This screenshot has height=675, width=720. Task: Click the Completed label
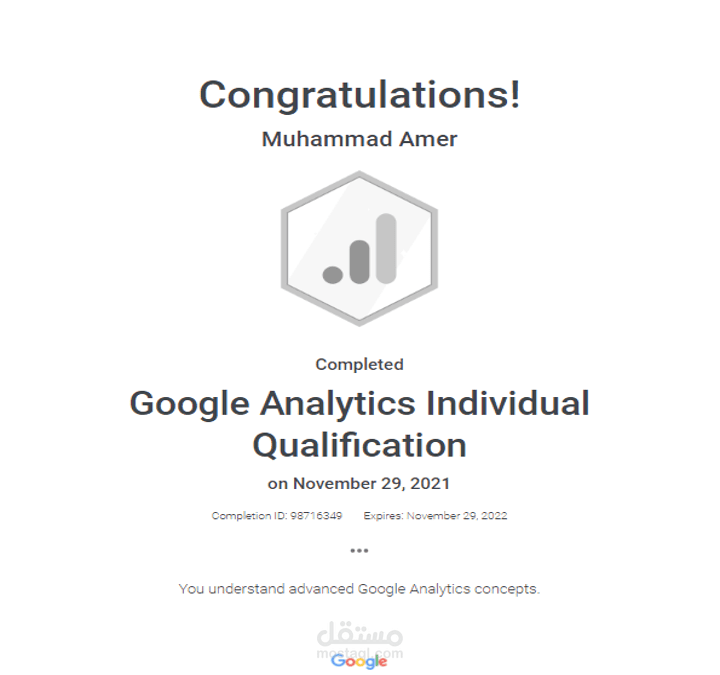359,364
